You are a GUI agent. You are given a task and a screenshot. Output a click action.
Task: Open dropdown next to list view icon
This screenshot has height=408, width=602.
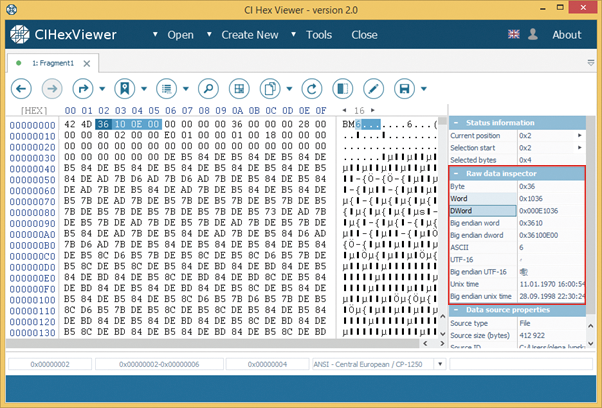[186, 89]
